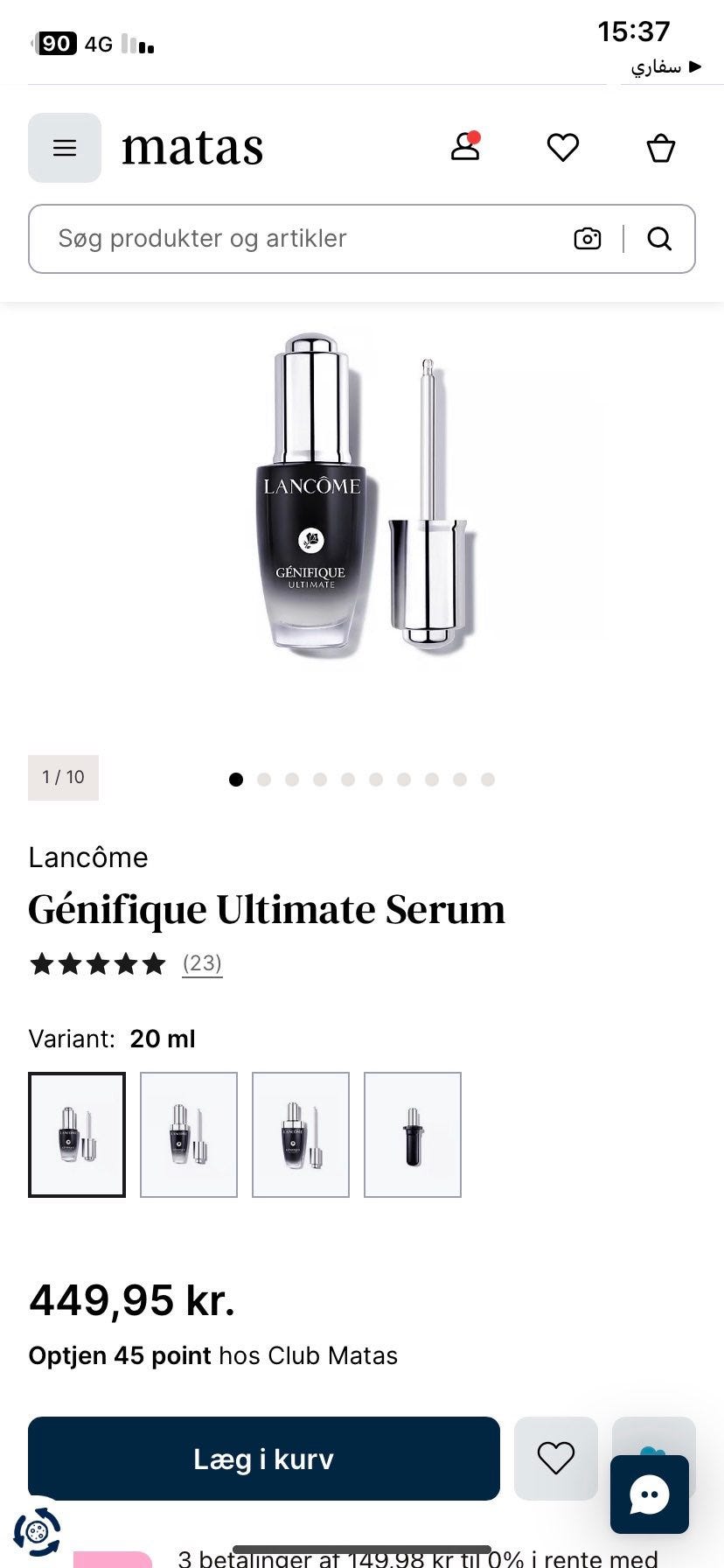Image resolution: width=724 pixels, height=1568 pixels.
Task: Select the refill variant thumbnail
Action: tap(413, 1135)
